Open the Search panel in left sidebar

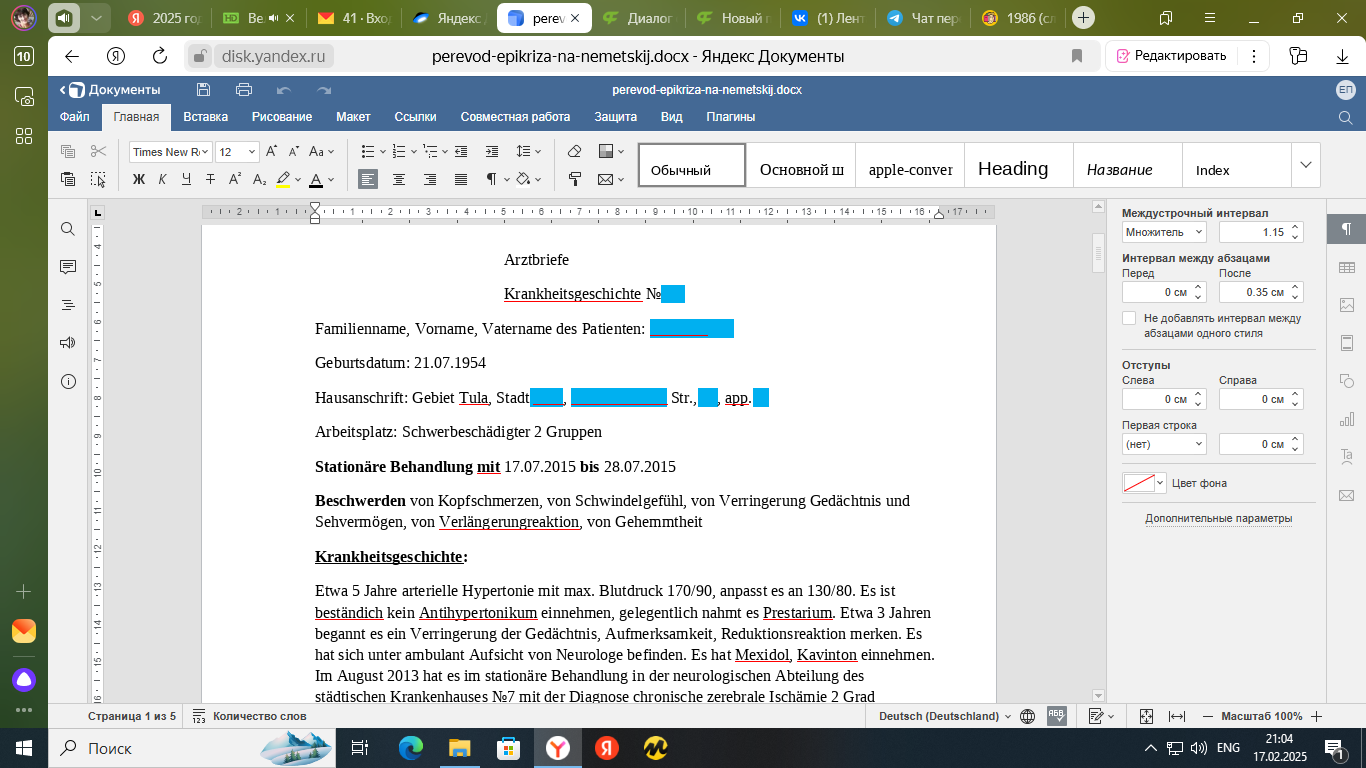click(x=68, y=229)
